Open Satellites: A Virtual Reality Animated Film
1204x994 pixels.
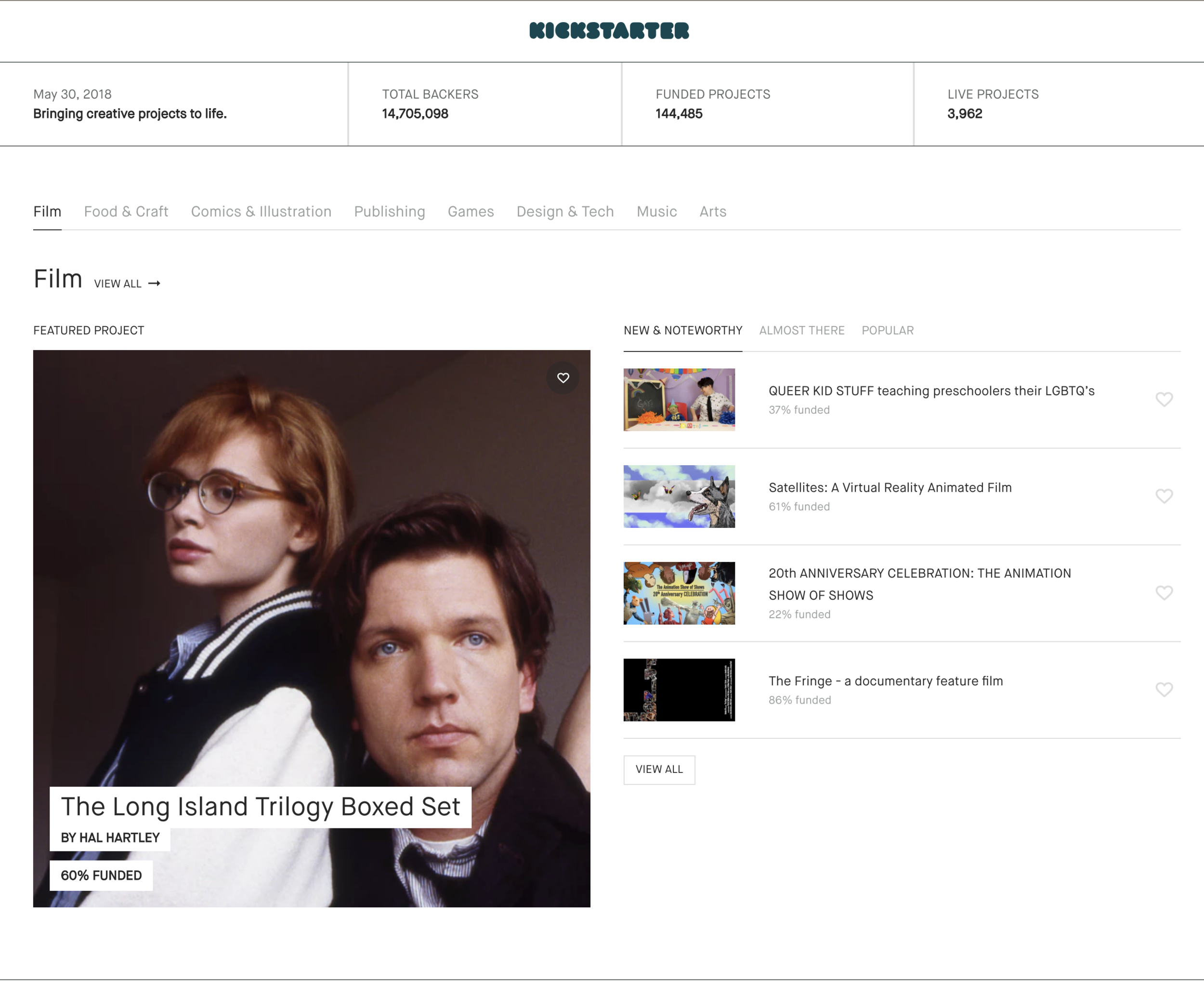[x=890, y=488]
